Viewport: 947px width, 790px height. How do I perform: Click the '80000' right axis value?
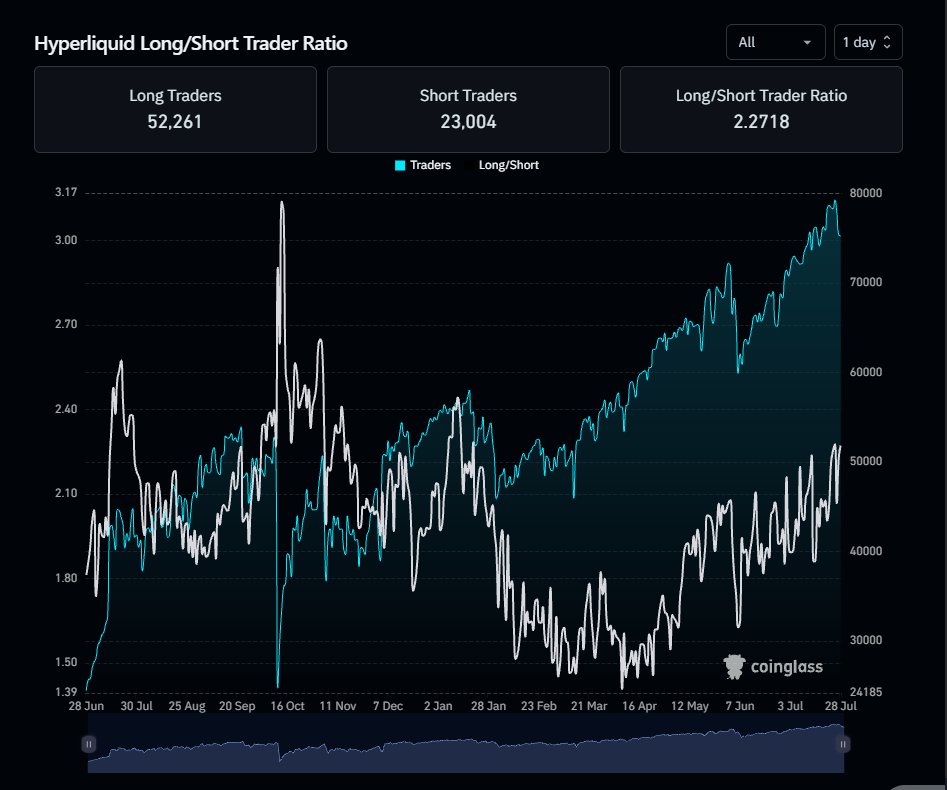(865, 193)
